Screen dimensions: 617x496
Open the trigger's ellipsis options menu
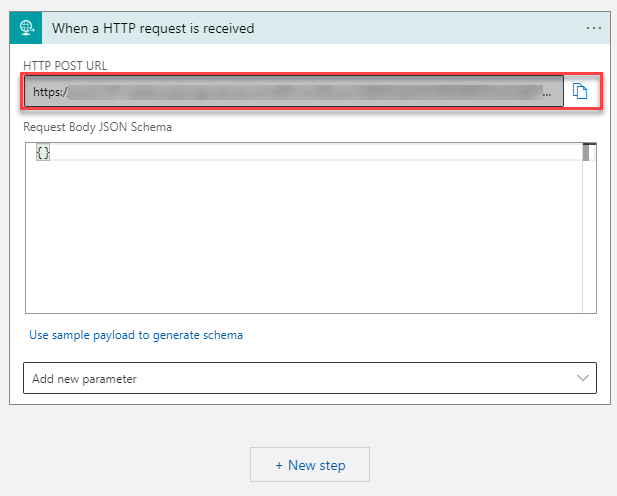pos(592,28)
